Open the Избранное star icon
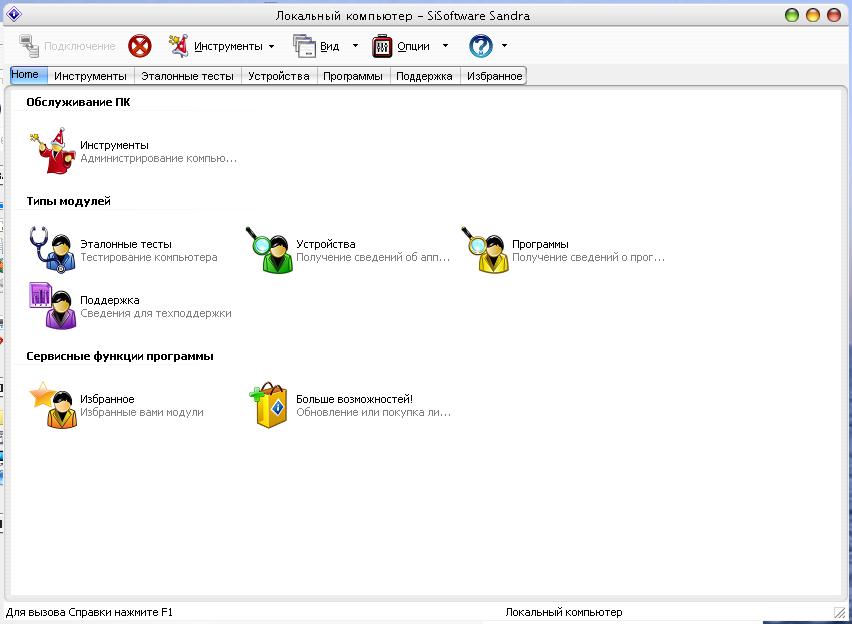The height and width of the screenshot is (624, 852). pos(53,404)
